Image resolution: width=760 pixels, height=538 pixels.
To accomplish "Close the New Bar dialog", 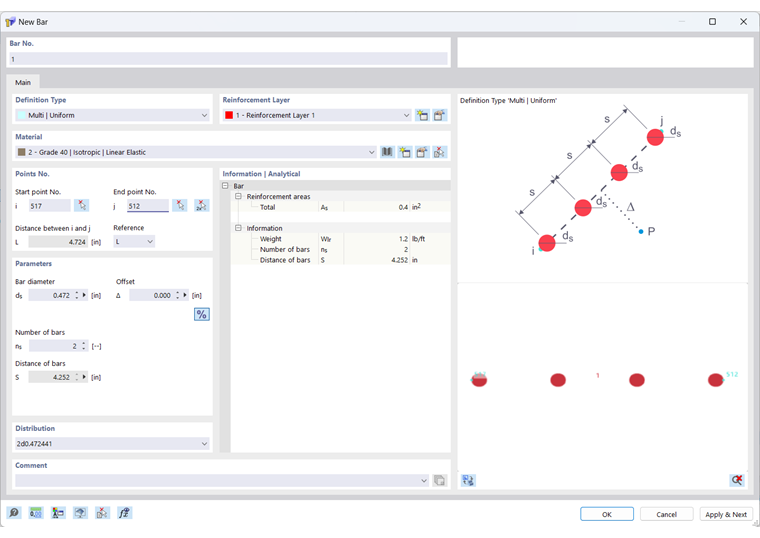I will (743, 22).
